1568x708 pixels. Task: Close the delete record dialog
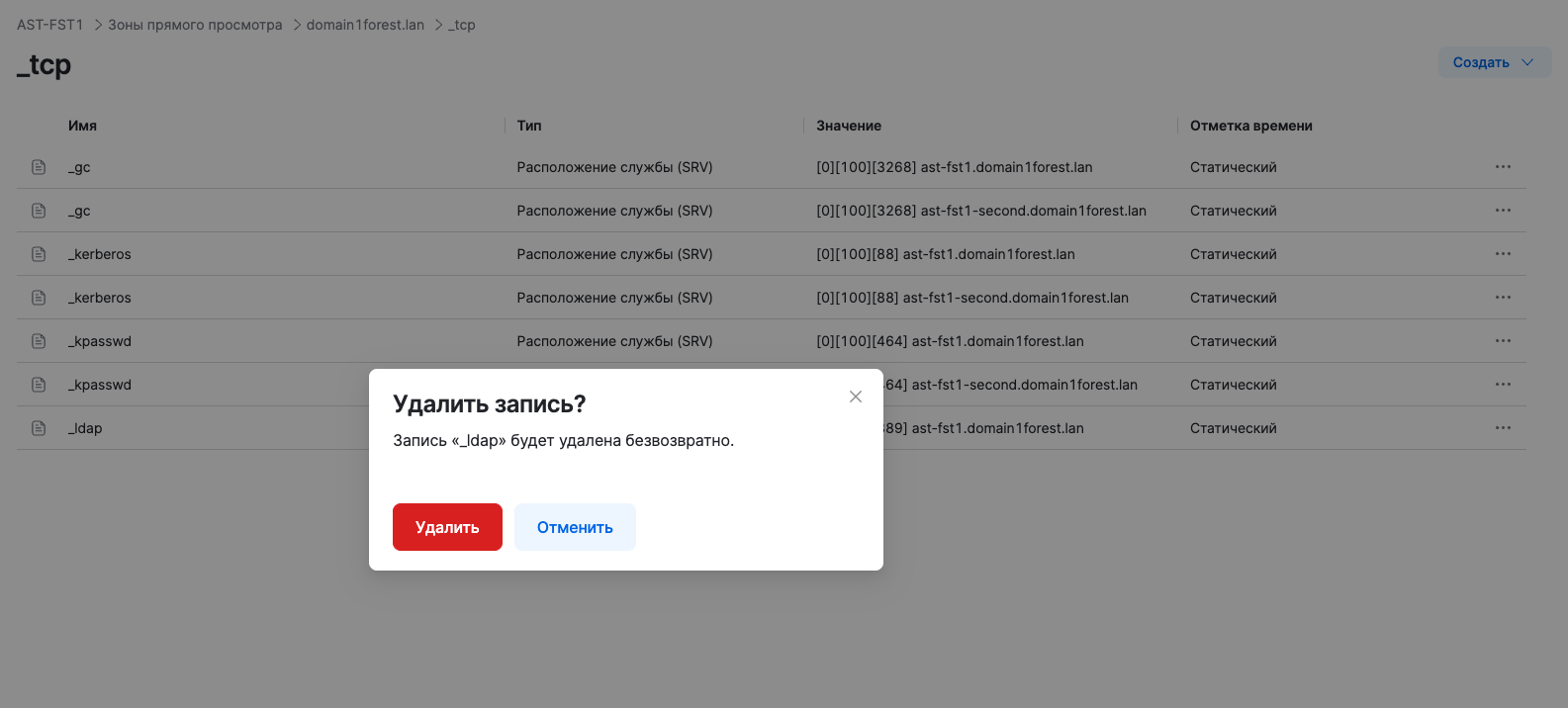coord(856,397)
